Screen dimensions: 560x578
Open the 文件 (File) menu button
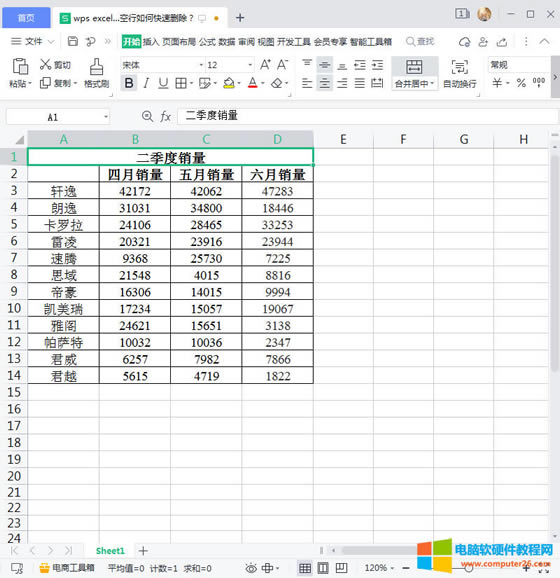pos(32,41)
